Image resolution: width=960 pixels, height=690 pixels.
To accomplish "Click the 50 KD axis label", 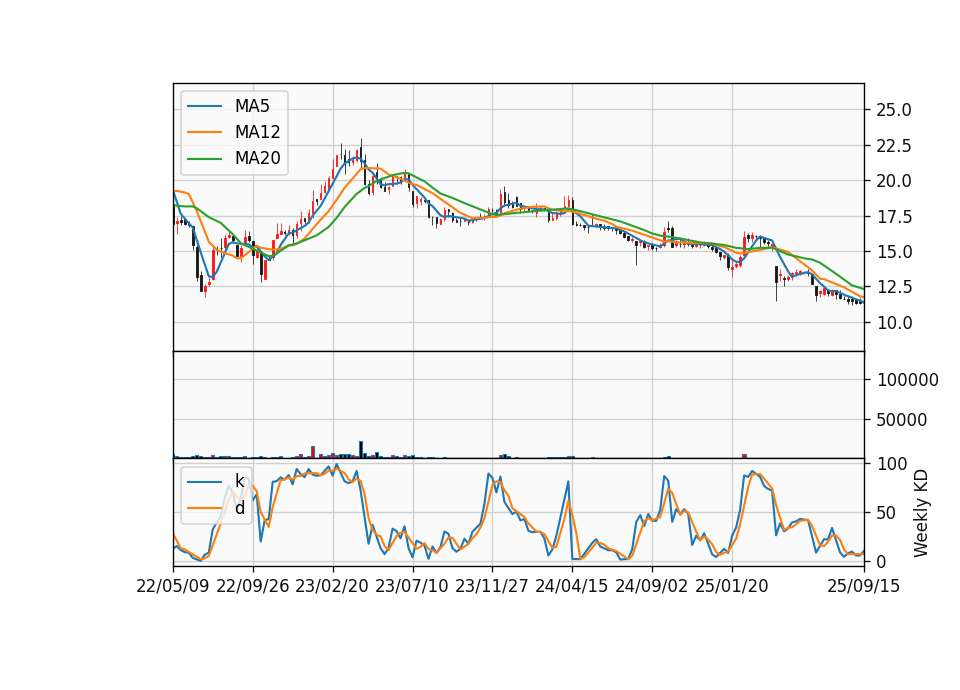I will (887, 513).
